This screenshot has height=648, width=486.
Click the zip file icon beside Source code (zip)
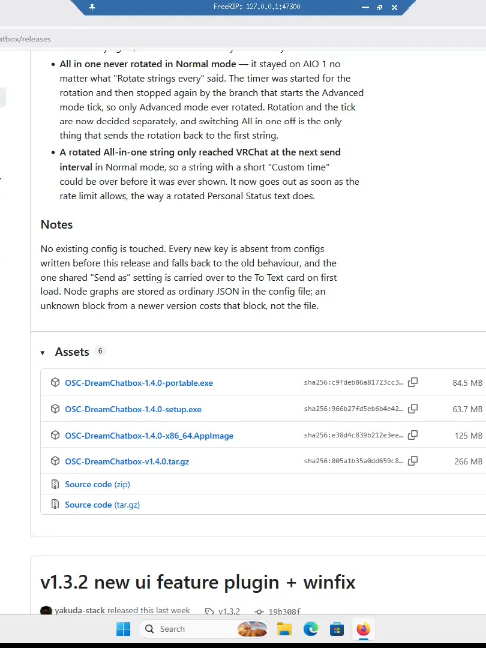[x=55, y=484]
